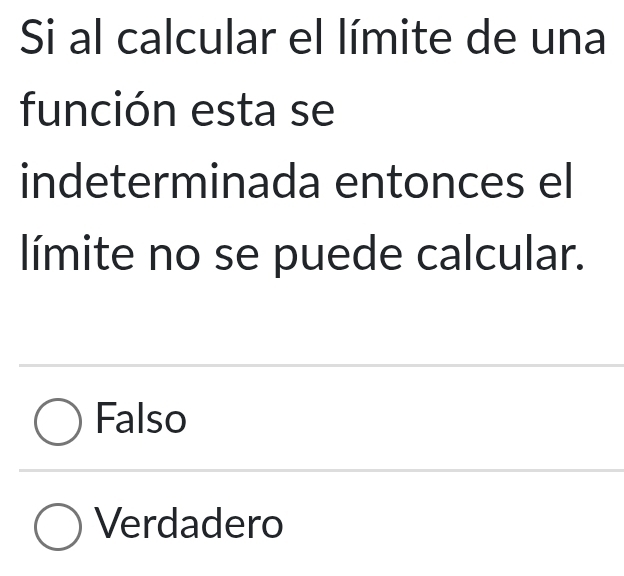
Task: Click the word 'Si' starting the question
Action: [35, 38]
